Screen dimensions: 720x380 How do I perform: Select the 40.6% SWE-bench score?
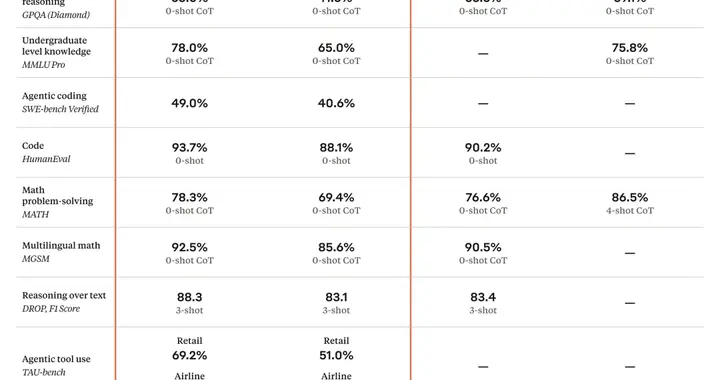pyautogui.click(x=336, y=103)
